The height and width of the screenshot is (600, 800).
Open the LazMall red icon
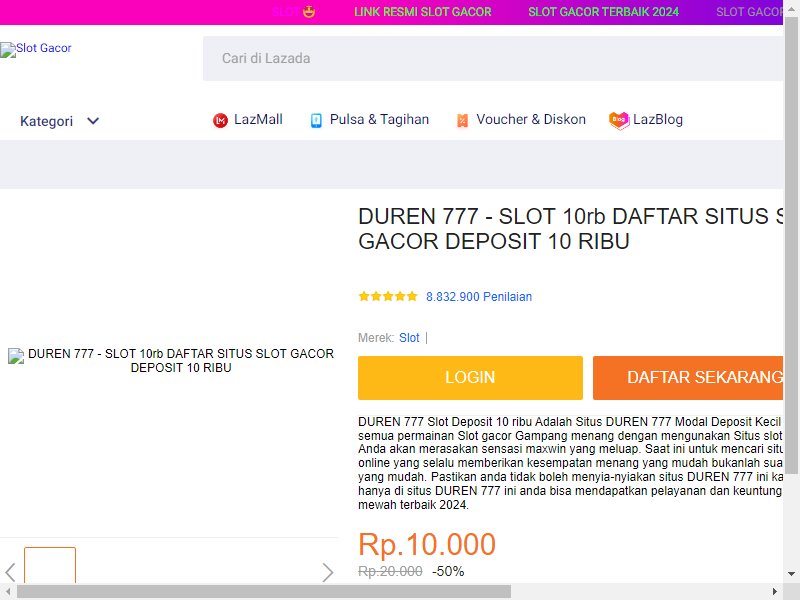[220, 120]
